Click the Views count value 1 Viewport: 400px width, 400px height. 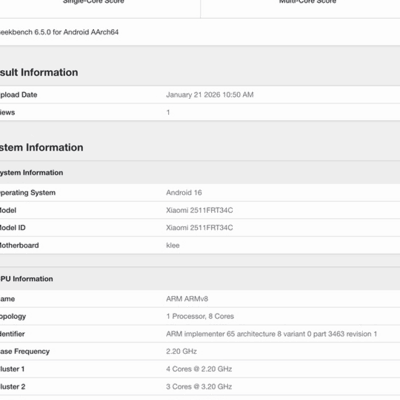[168, 112]
